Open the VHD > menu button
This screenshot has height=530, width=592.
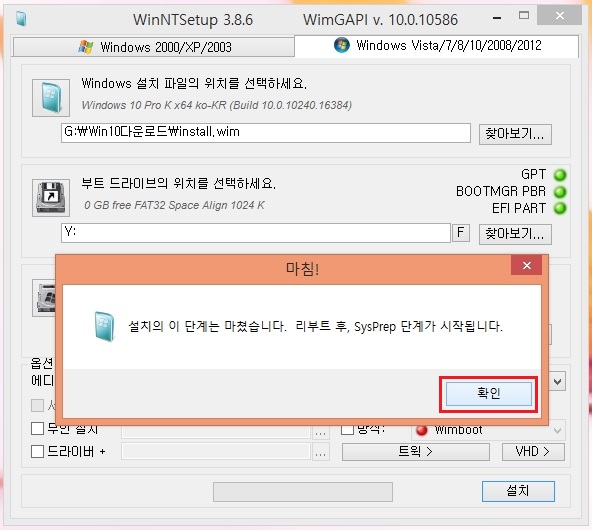pyautogui.click(x=533, y=452)
